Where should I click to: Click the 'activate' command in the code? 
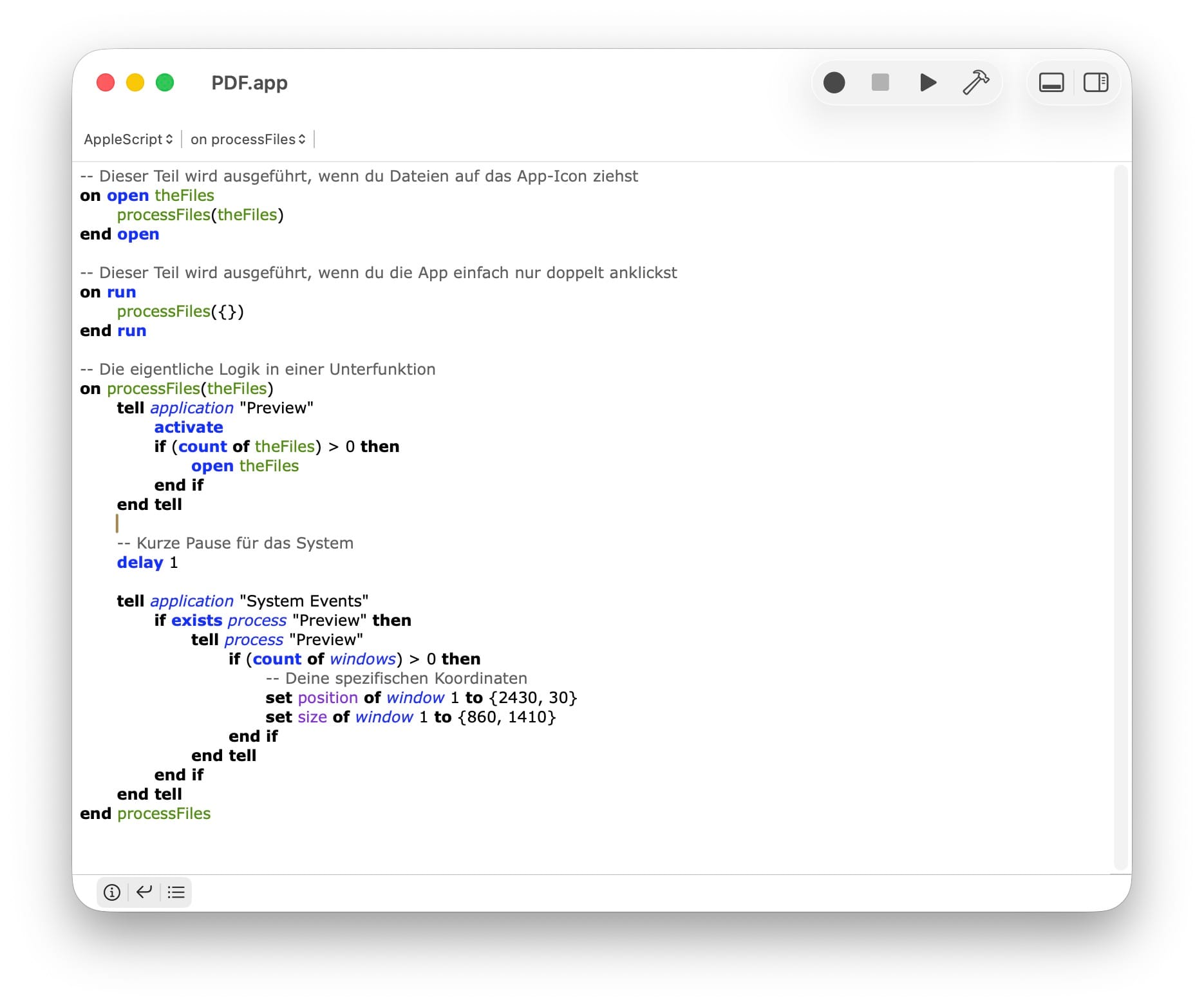point(189,428)
